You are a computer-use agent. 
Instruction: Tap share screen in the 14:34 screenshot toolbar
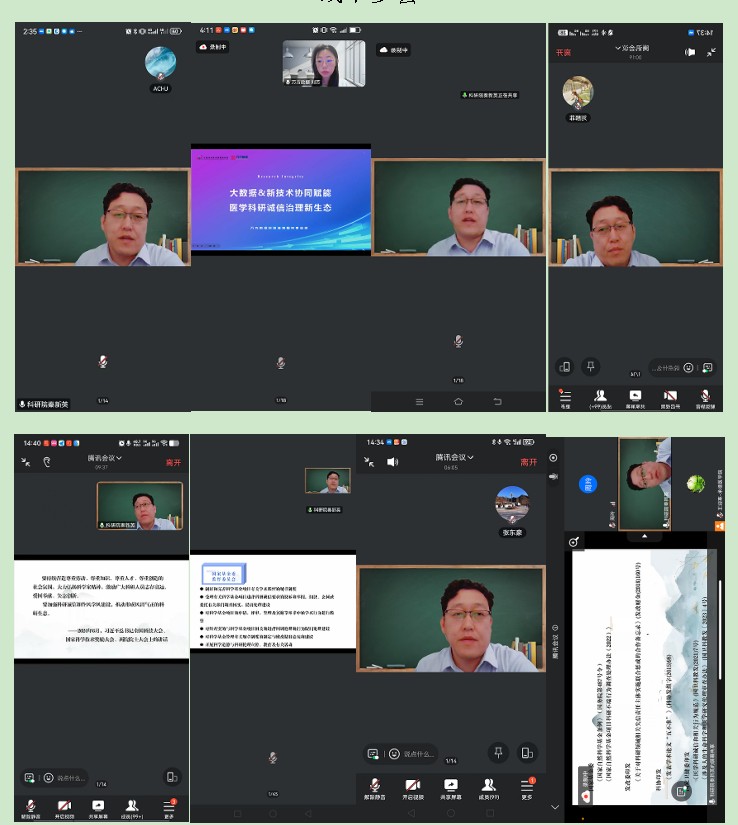coord(451,789)
